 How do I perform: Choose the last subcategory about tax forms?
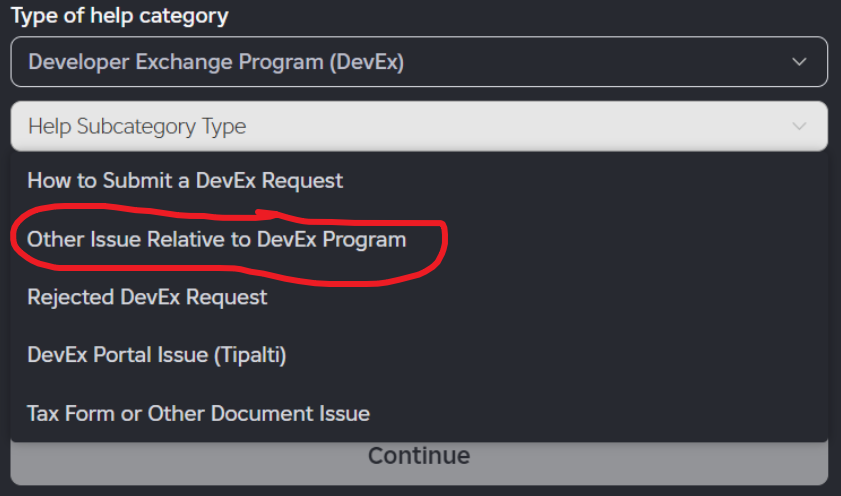pos(199,413)
